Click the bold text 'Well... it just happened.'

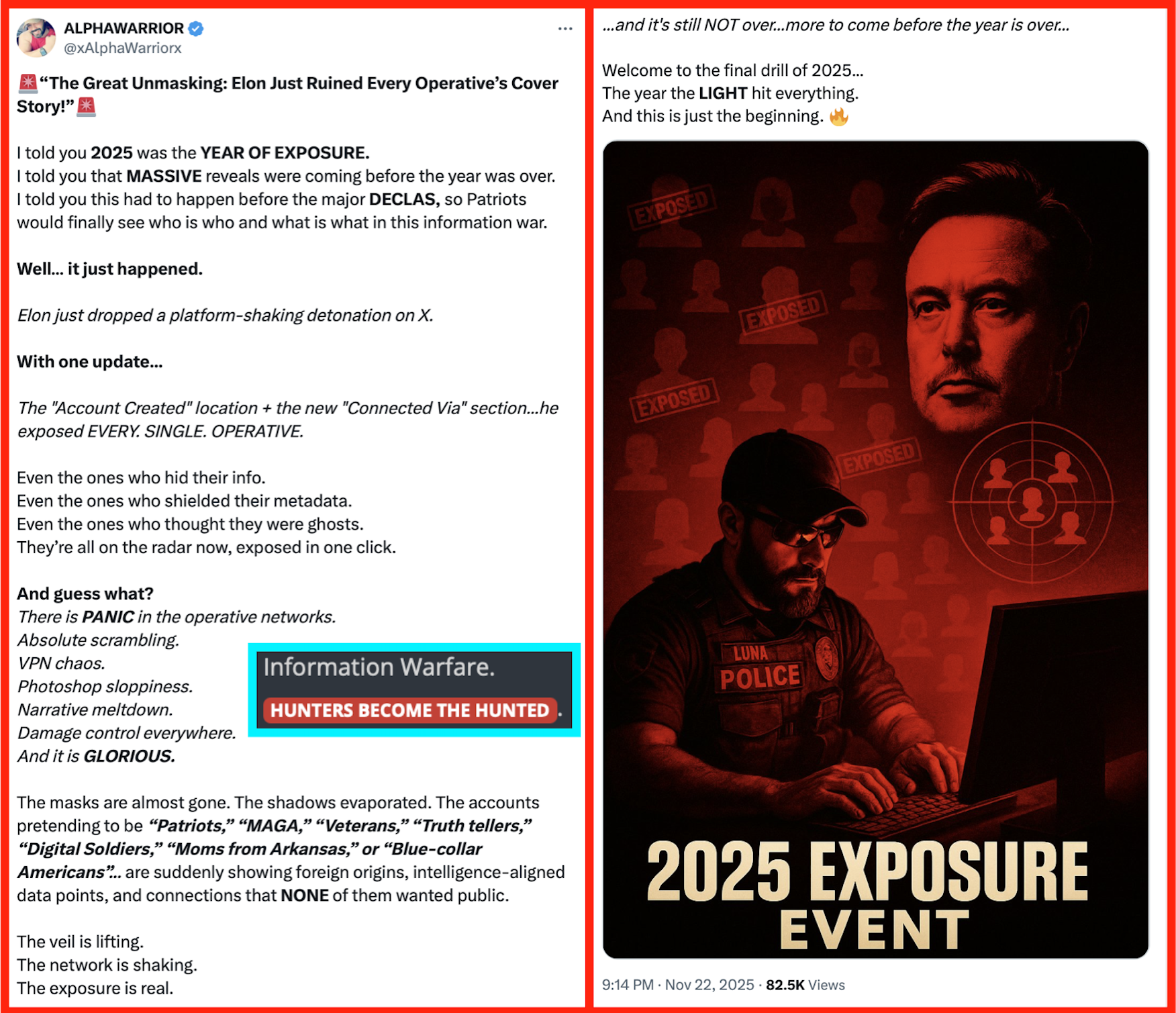click(x=109, y=269)
